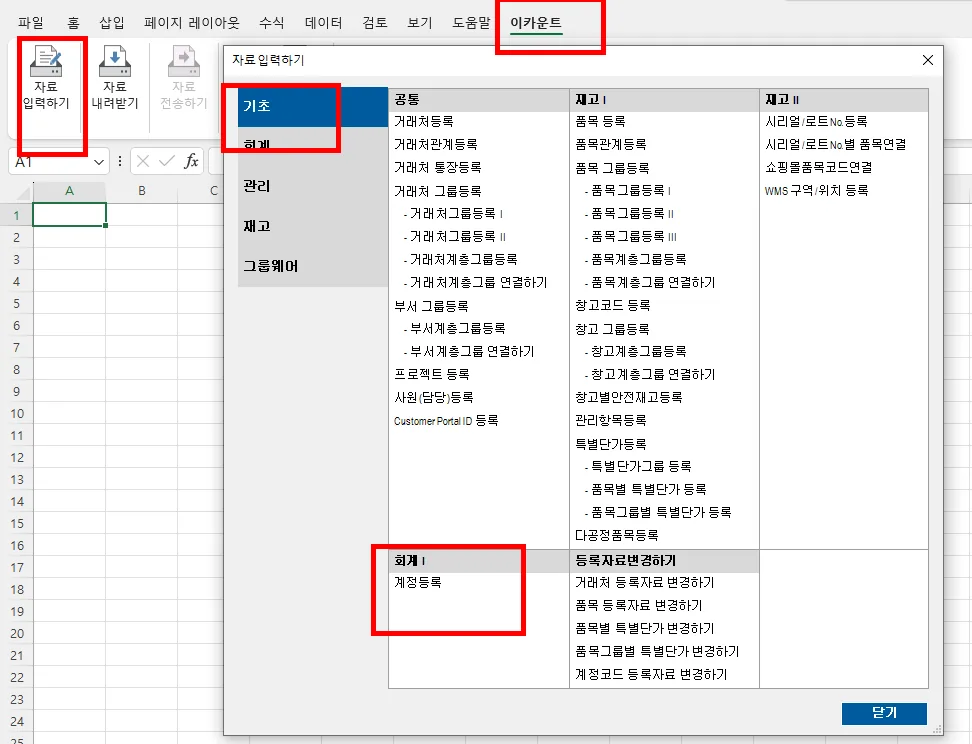Click the formula bar cancel X icon

pos(143,161)
